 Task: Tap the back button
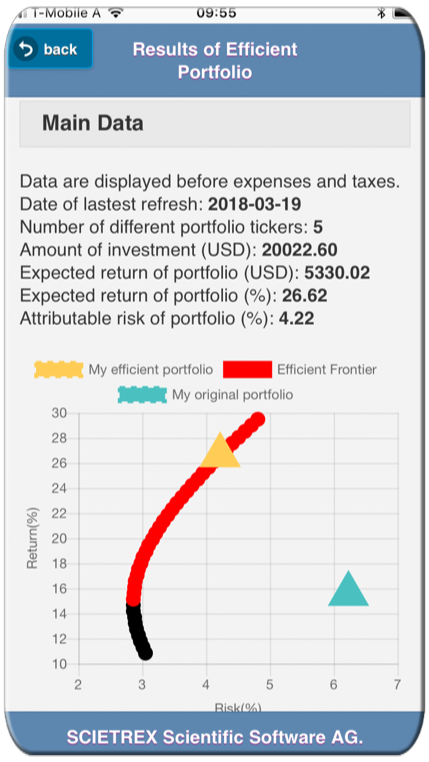[50, 49]
